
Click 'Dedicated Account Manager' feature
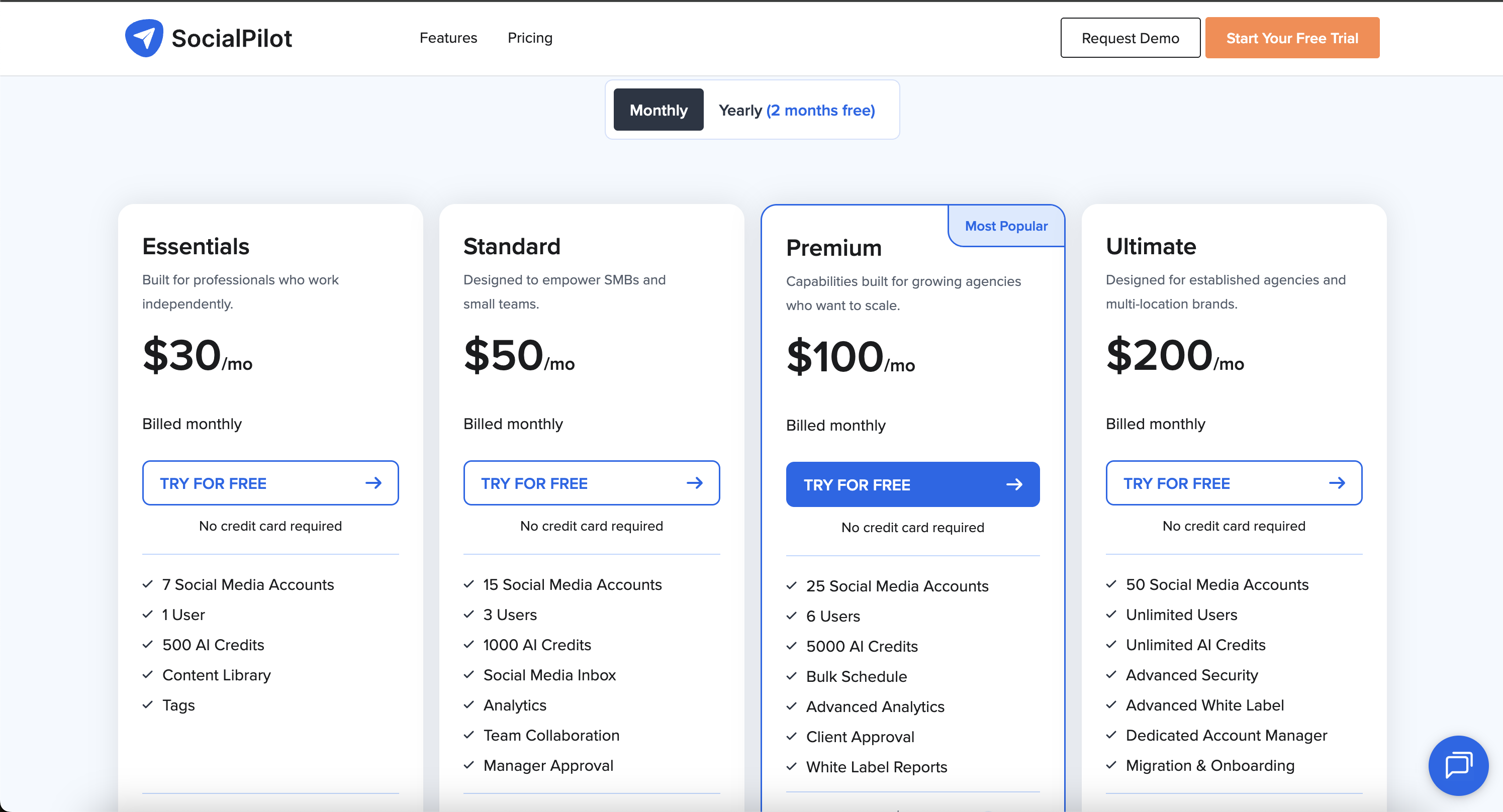coord(1227,735)
